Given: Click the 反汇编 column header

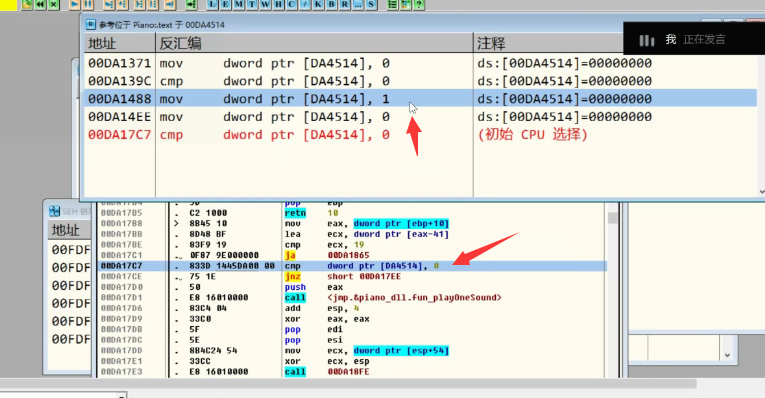Looking at the screenshot, I should tap(314, 43).
